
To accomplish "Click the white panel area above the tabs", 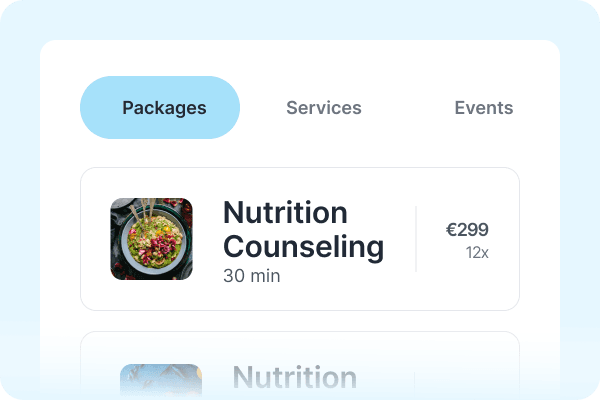I will 300,58.
